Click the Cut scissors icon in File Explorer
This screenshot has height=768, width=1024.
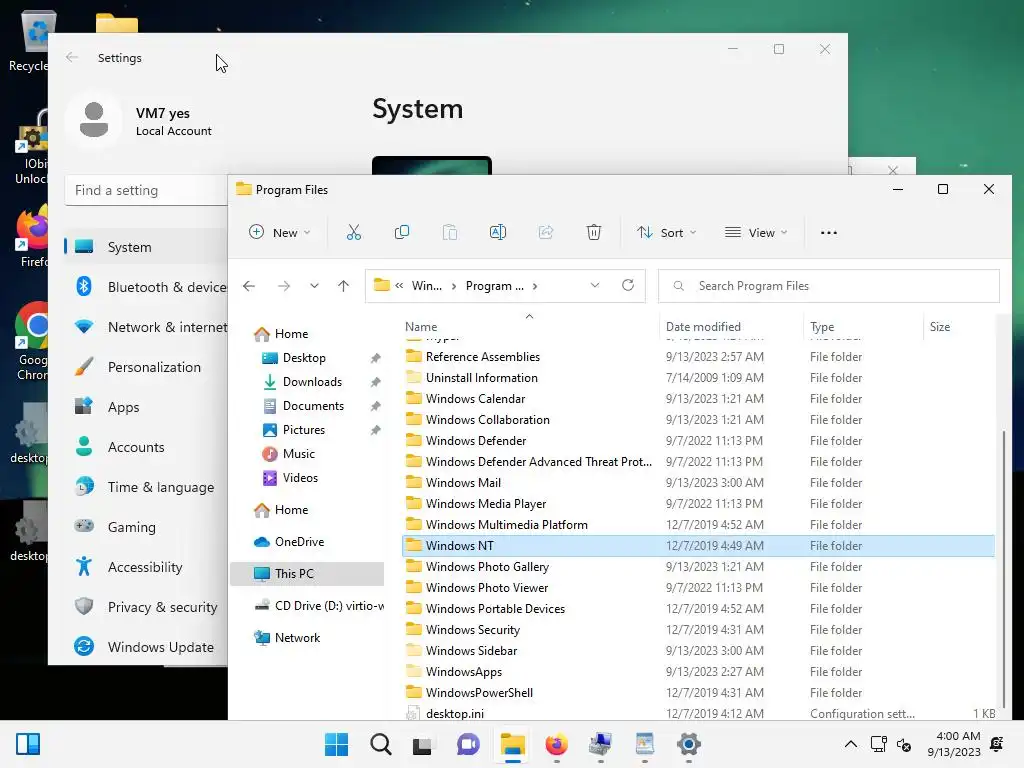pos(353,232)
